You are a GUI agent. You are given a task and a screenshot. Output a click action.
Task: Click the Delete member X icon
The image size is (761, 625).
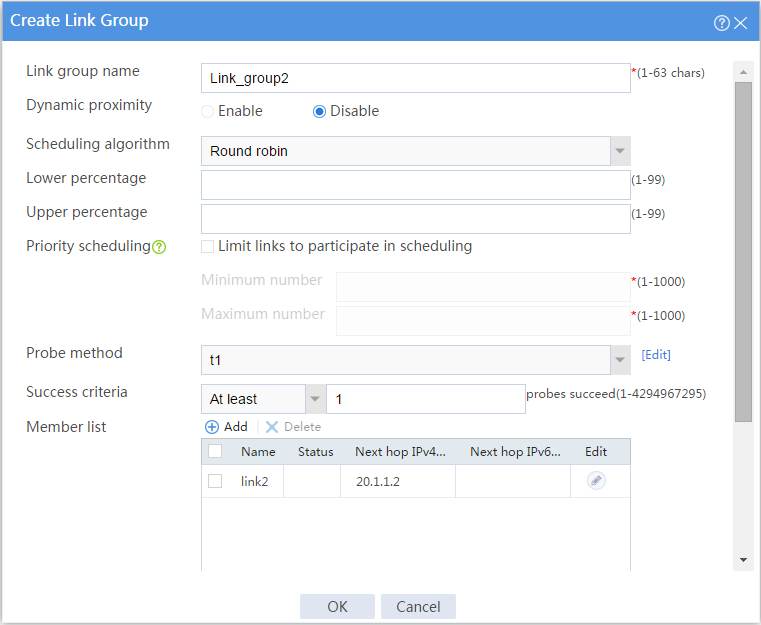coord(272,427)
